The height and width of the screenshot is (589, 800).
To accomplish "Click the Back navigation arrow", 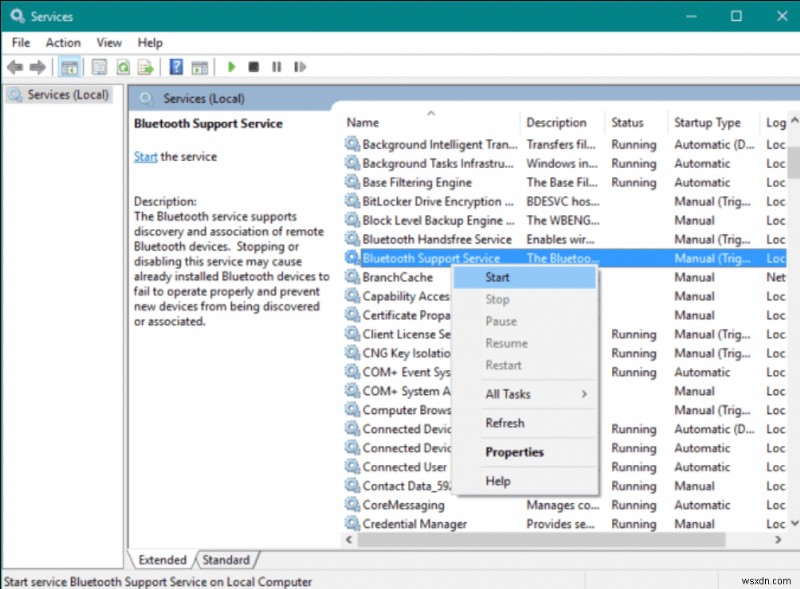I will (x=14, y=67).
